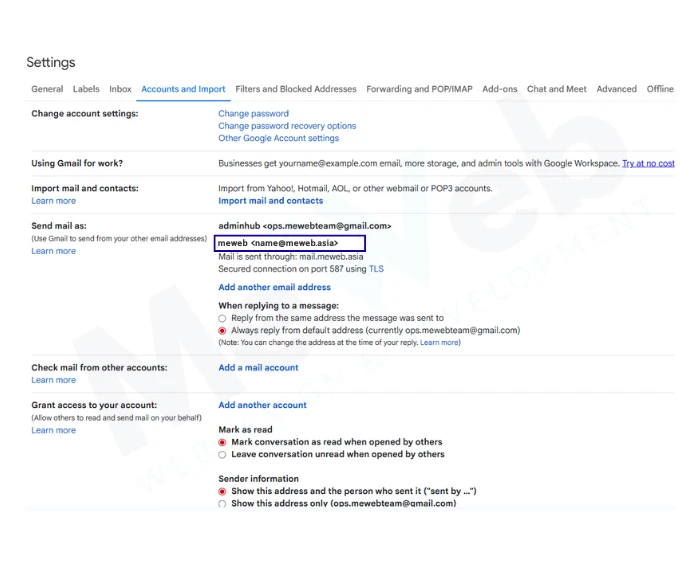Select Mark conversation as read option

tap(222, 442)
